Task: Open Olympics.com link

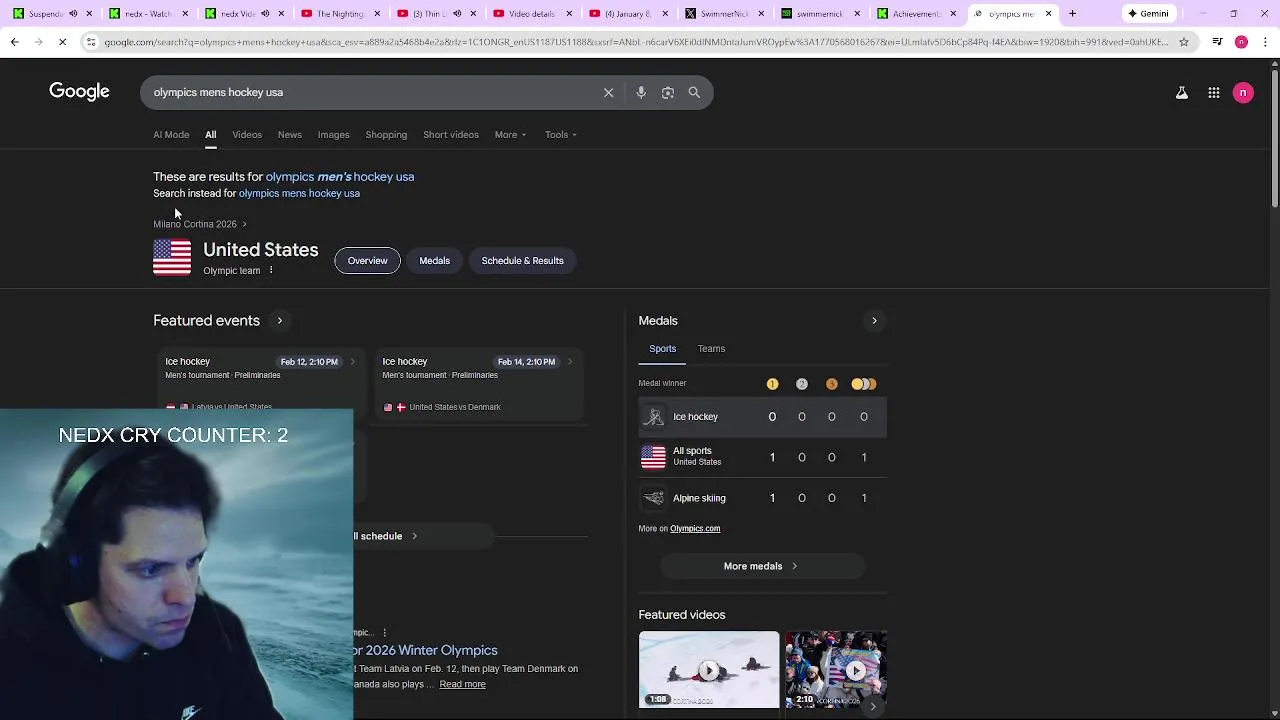Action: click(x=695, y=529)
